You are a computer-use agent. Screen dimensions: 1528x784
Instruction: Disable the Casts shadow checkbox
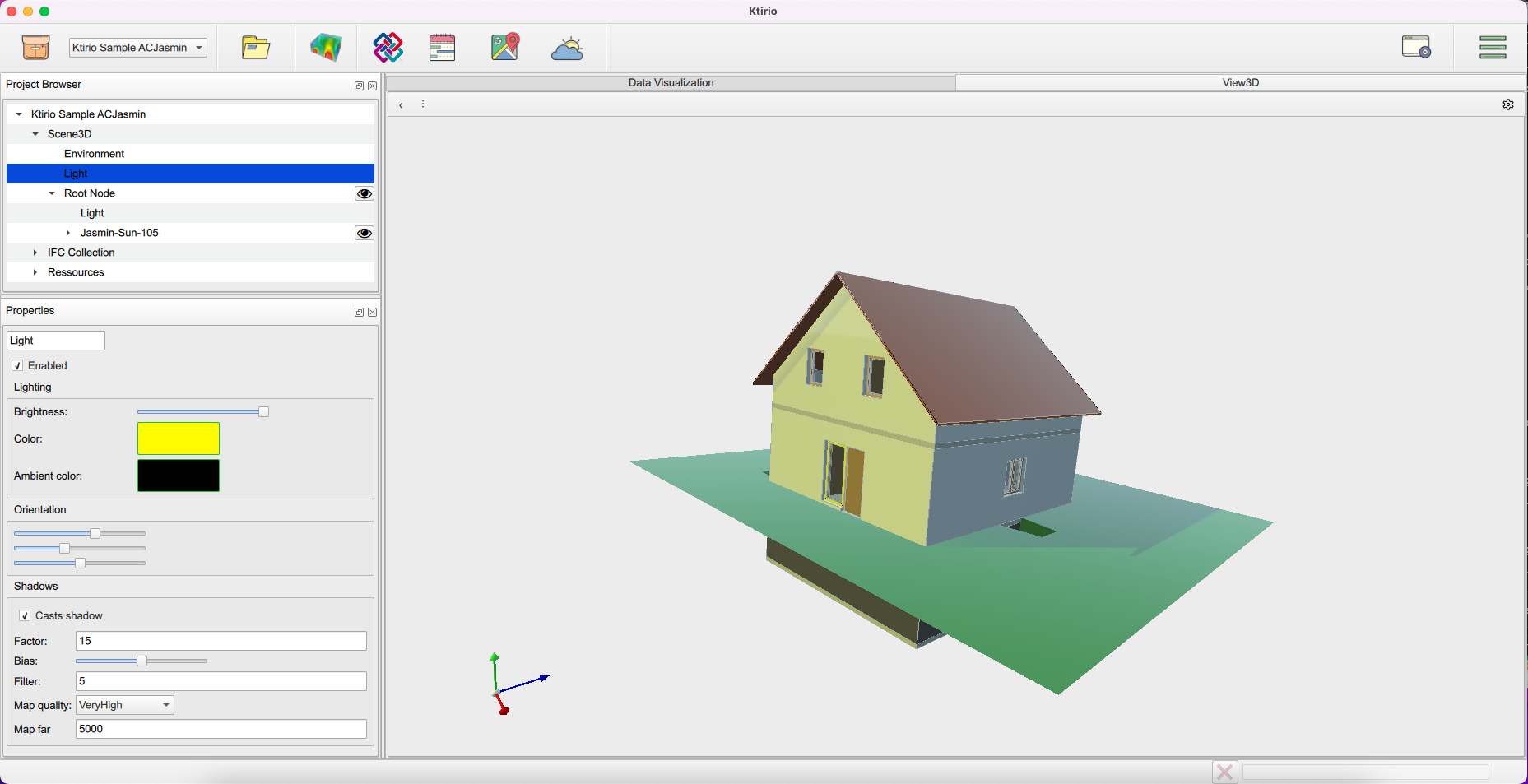[x=25, y=615]
